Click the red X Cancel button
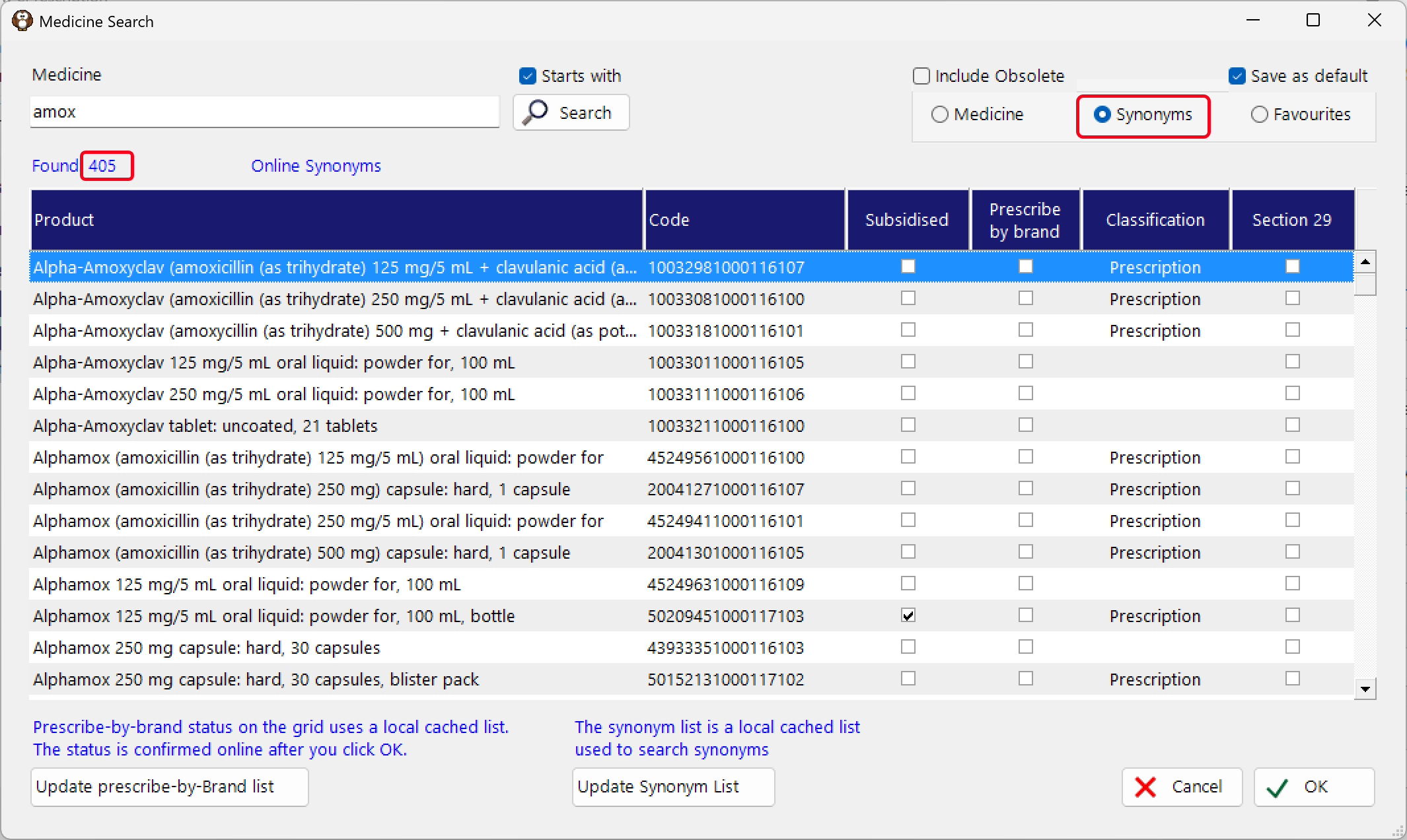1407x840 pixels. tap(1182, 787)
